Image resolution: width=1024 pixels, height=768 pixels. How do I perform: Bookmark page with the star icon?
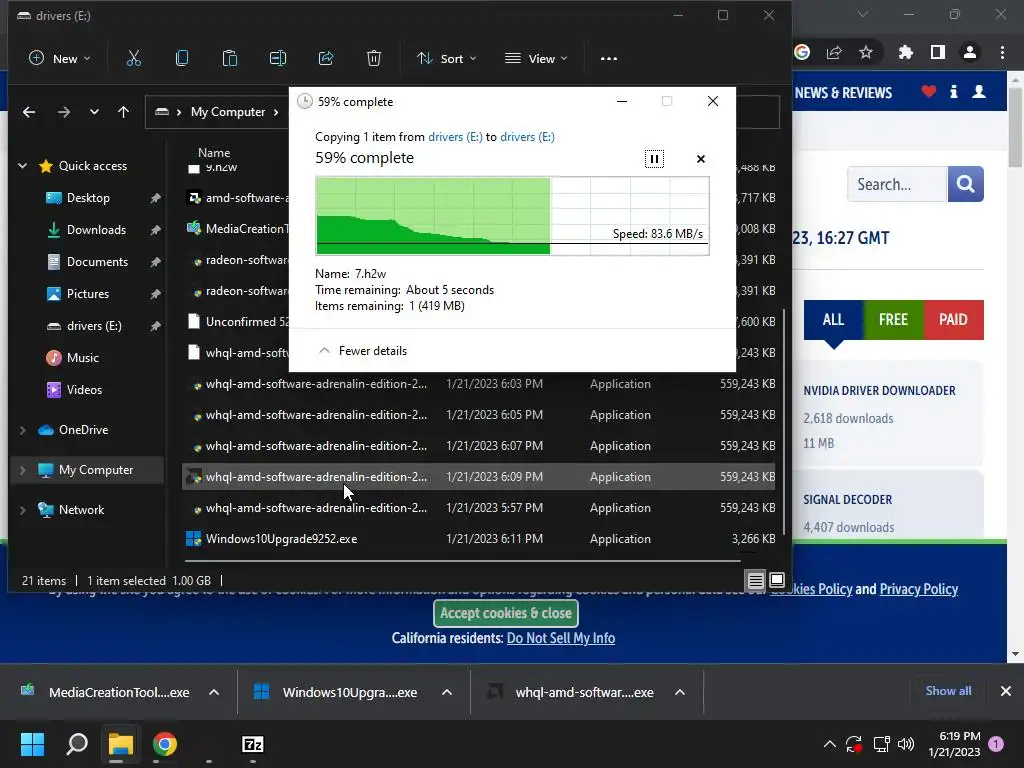866,52
